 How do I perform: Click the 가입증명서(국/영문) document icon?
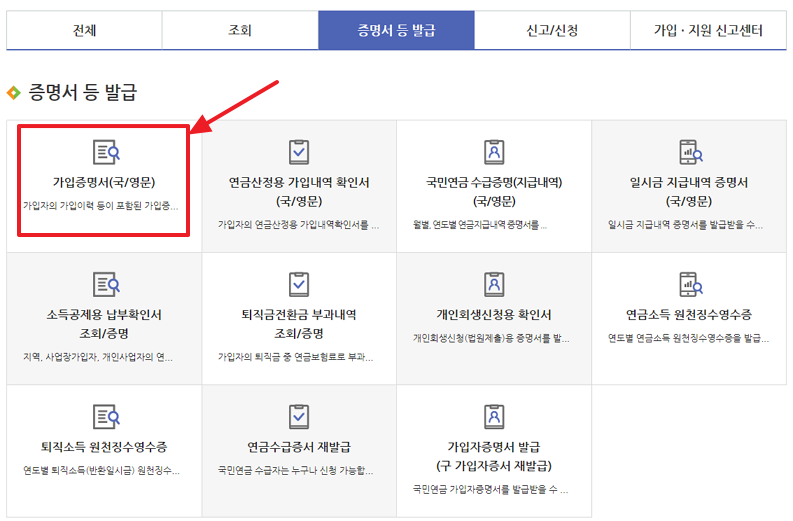[106, 152]
